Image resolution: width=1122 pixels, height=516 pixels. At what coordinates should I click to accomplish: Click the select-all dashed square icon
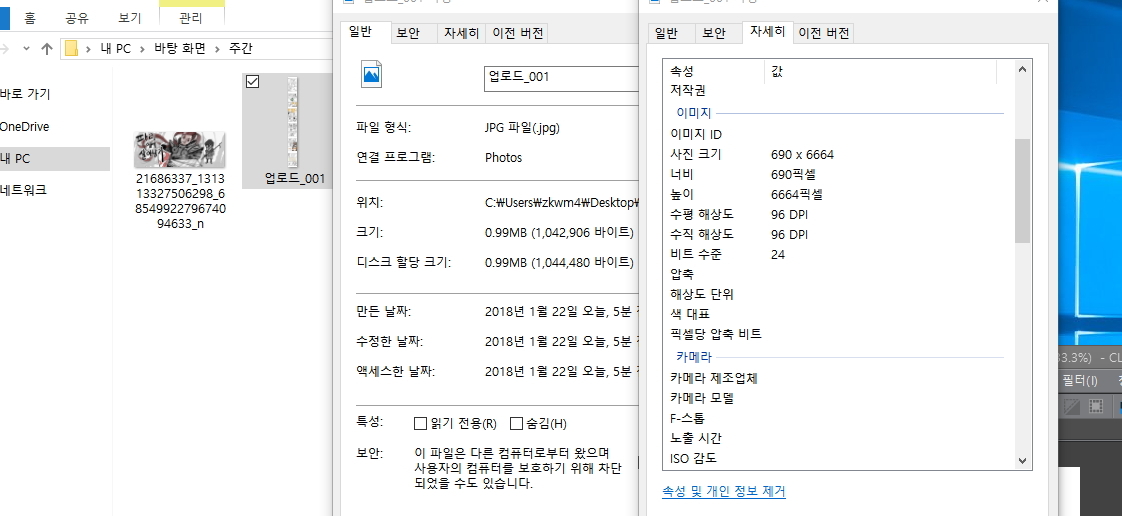coord(1095,406)
